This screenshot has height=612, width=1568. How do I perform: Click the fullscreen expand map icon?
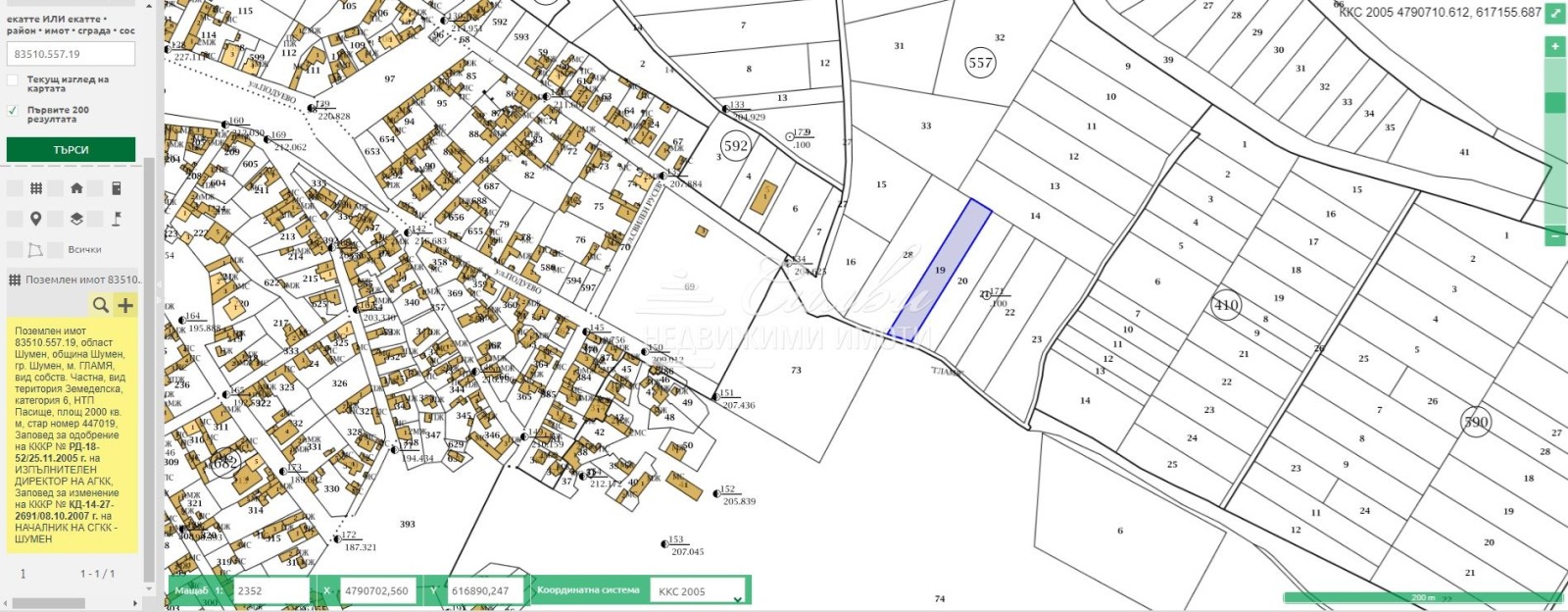coord(1555,15)
